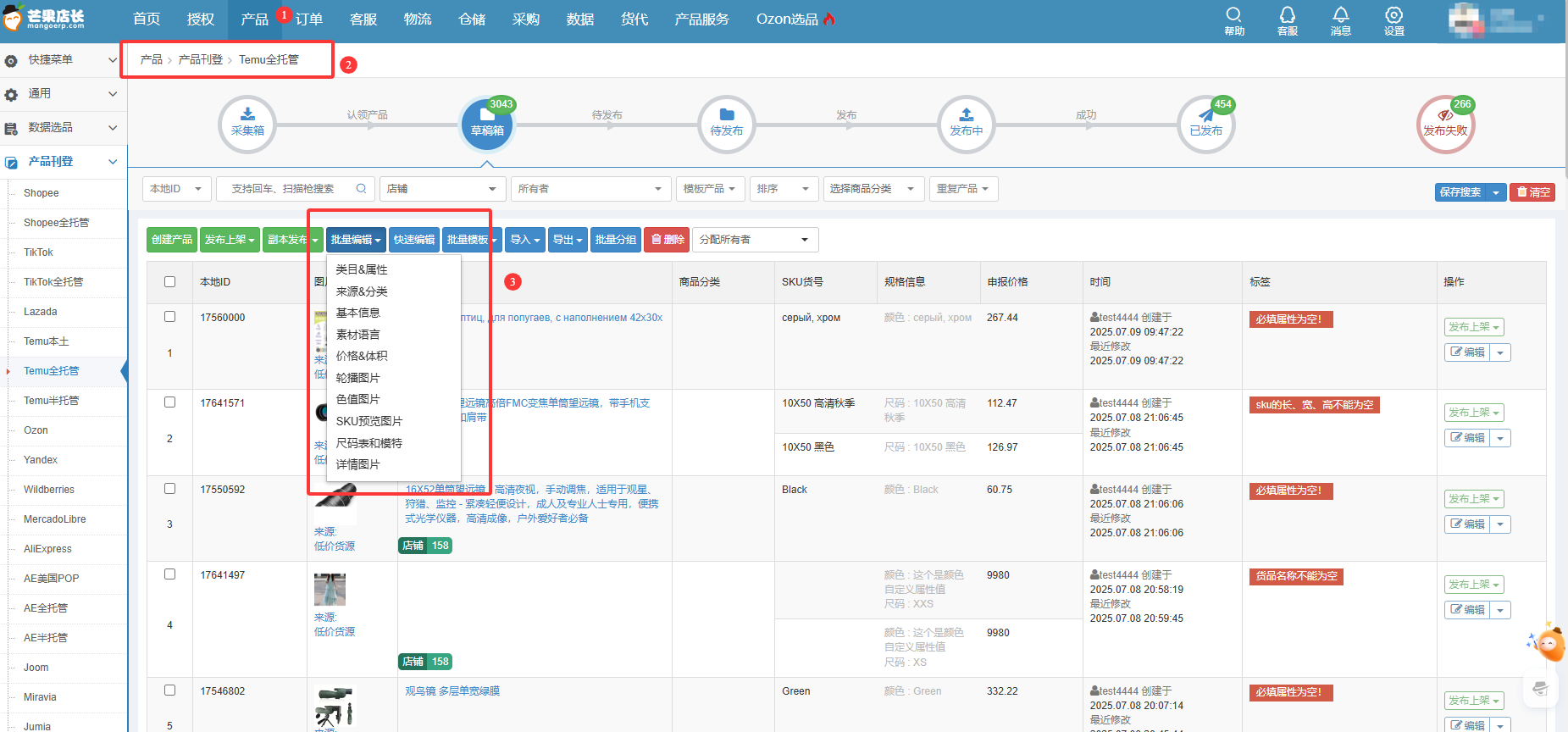Screen dimensions: 1568x732
Task: Select the 草稿箱 step circle
Action: tap(487, 124)
